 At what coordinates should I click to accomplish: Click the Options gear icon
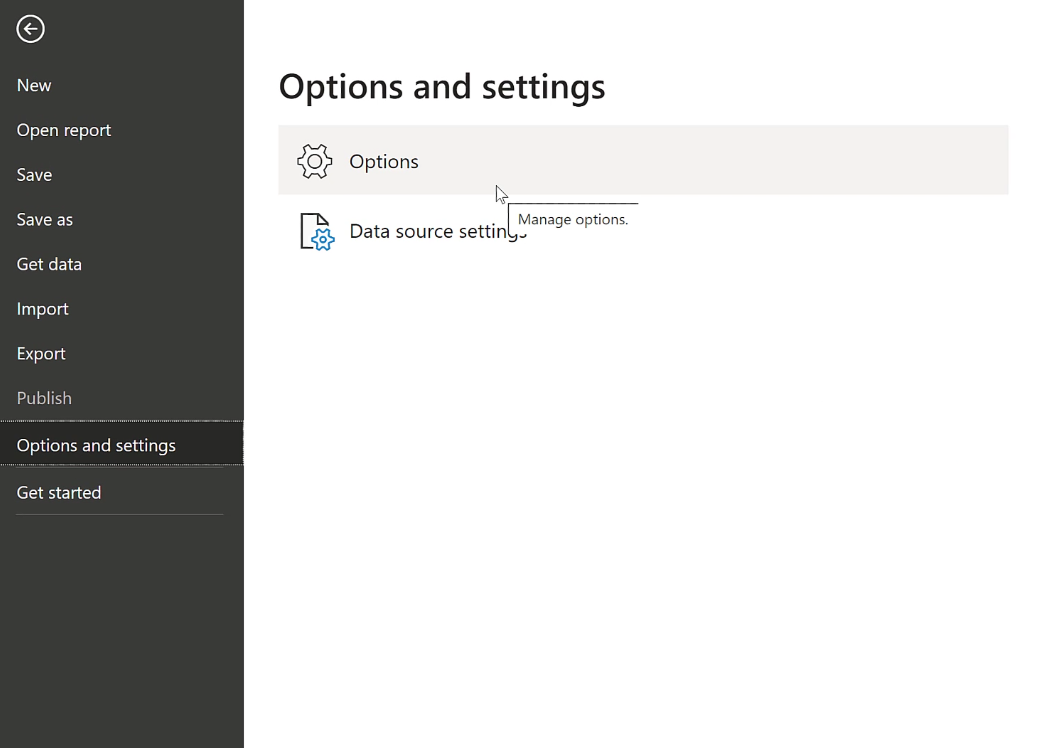click(x=315, y=161)
